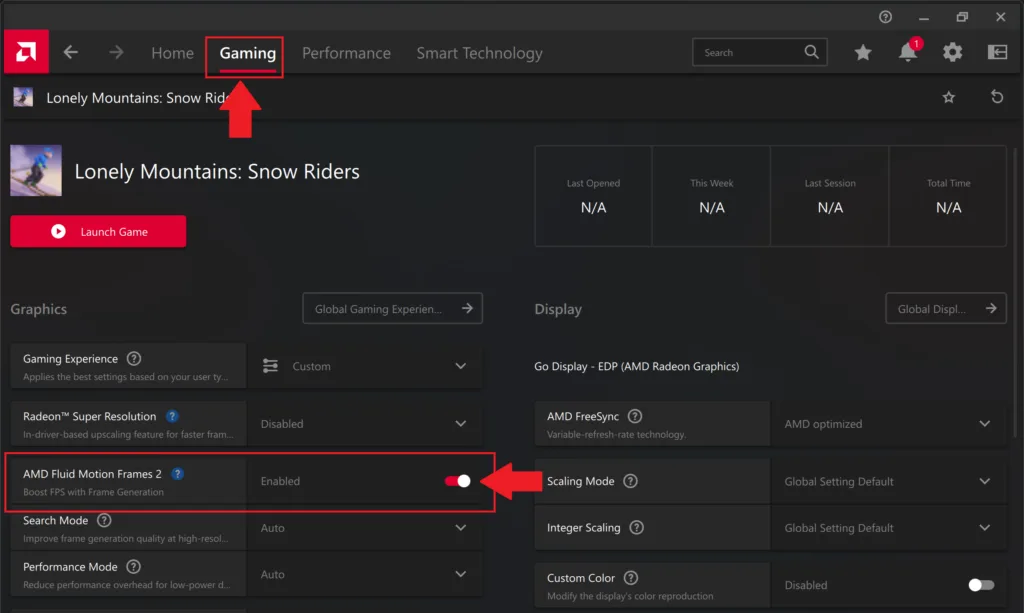Switch to the Performance tab

pyautogui.click(x=346, y=53)
